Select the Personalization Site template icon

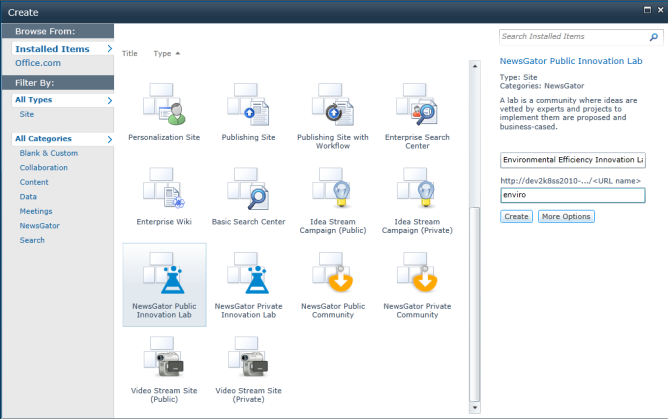coord(165,105)
